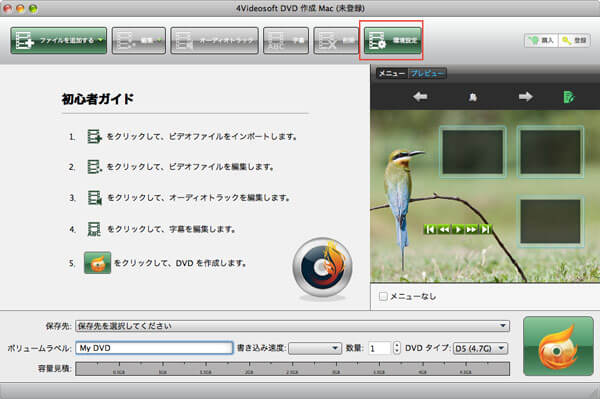Viewport: 600px width, 399px height.
Task: Click the import video icon in guide step 1
Action: coord(94,136)
